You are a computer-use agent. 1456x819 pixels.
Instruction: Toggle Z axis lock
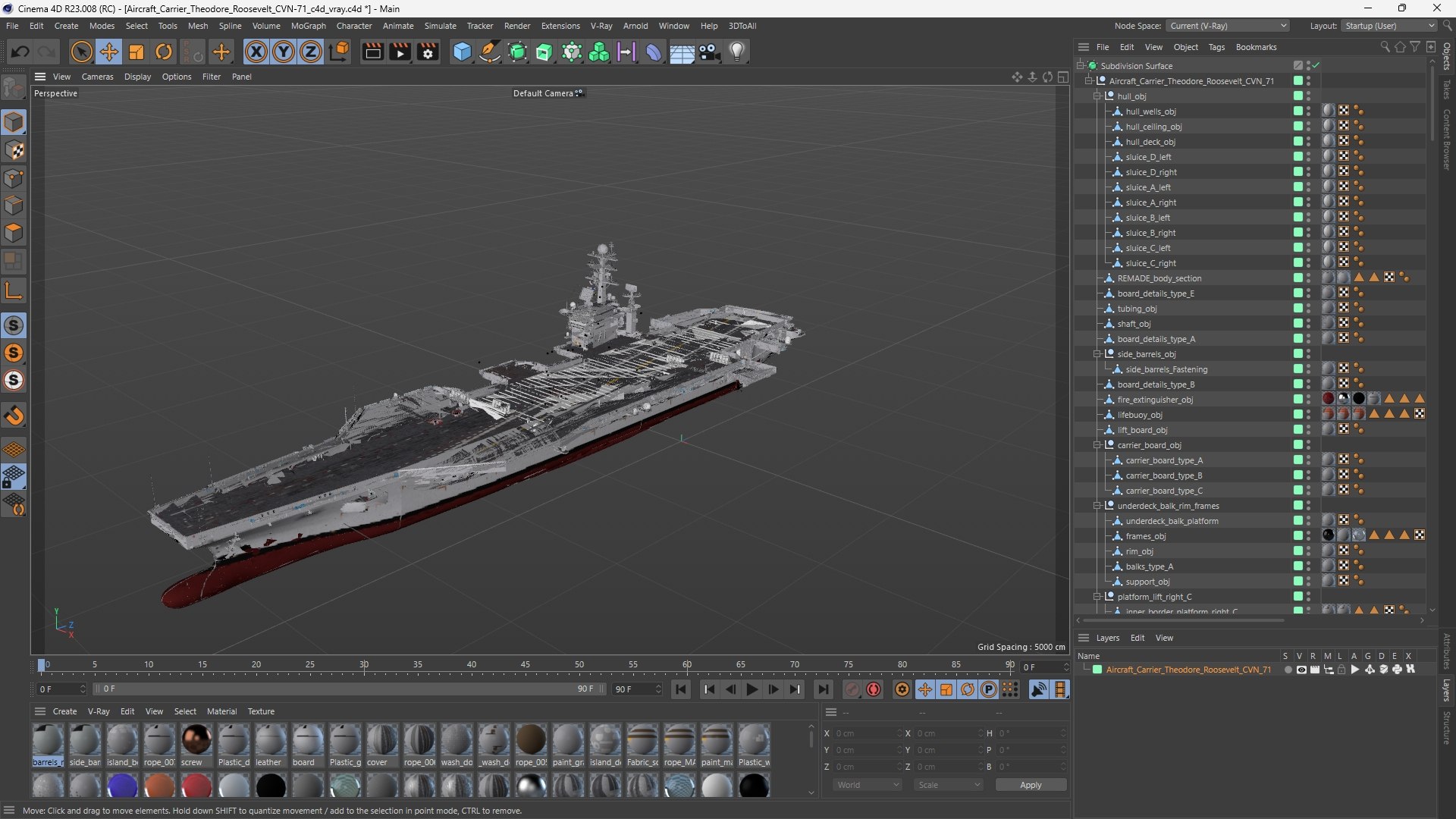click(x=311, y=52)
